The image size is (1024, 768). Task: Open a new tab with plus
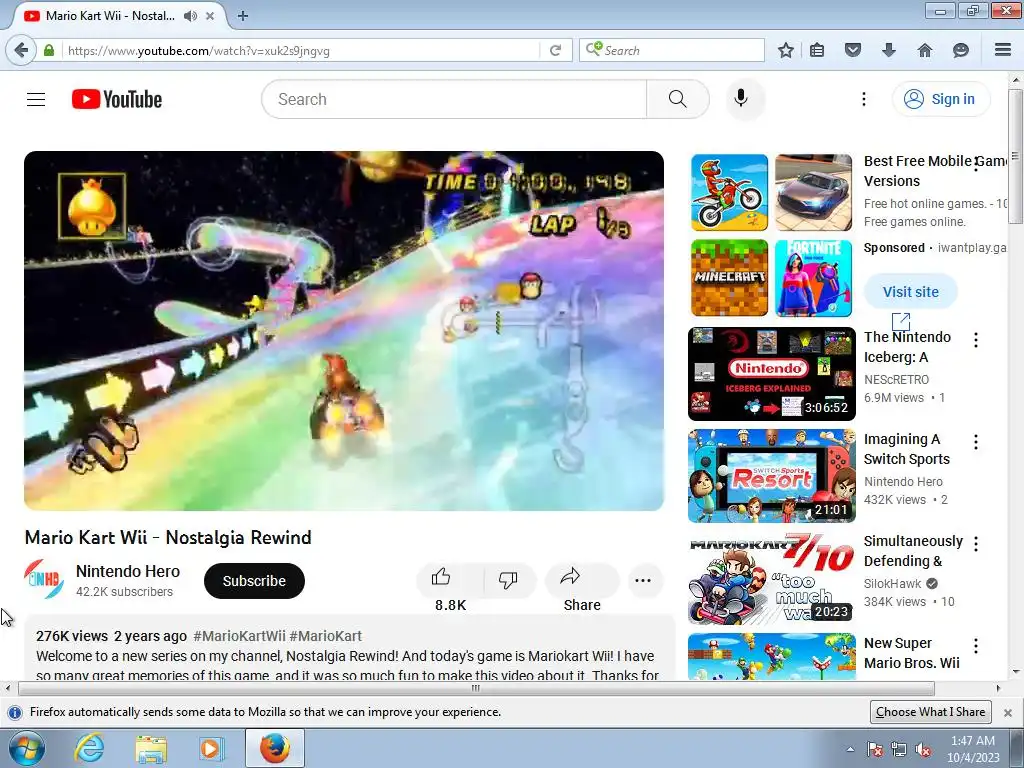tap(242, 16)
